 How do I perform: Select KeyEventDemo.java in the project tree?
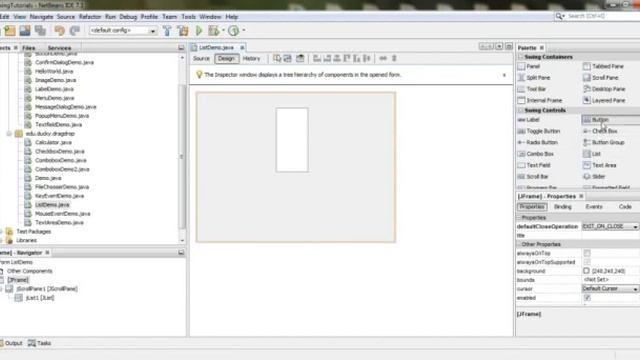59,196
